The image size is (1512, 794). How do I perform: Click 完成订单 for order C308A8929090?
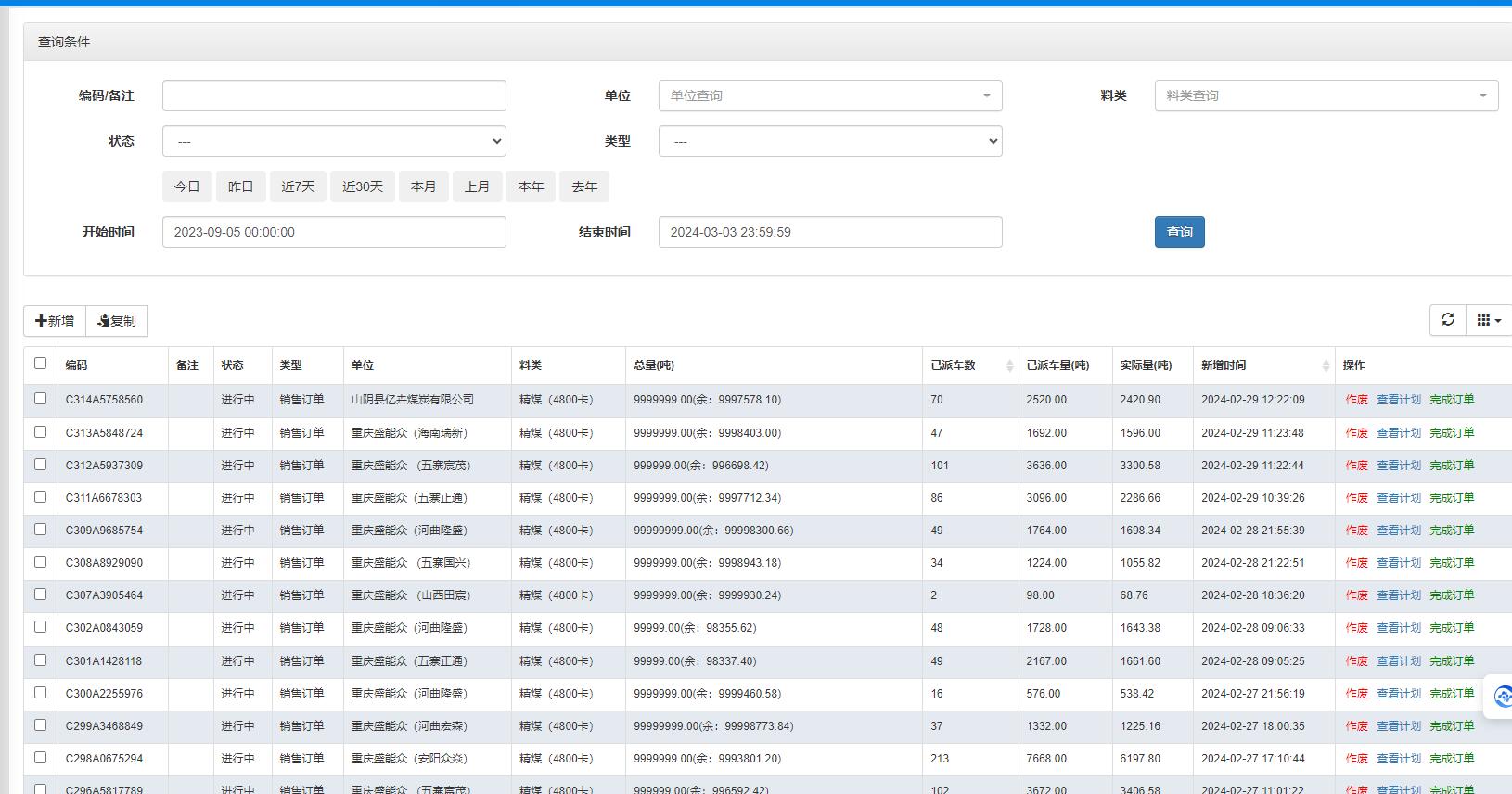pos(1452,563)
